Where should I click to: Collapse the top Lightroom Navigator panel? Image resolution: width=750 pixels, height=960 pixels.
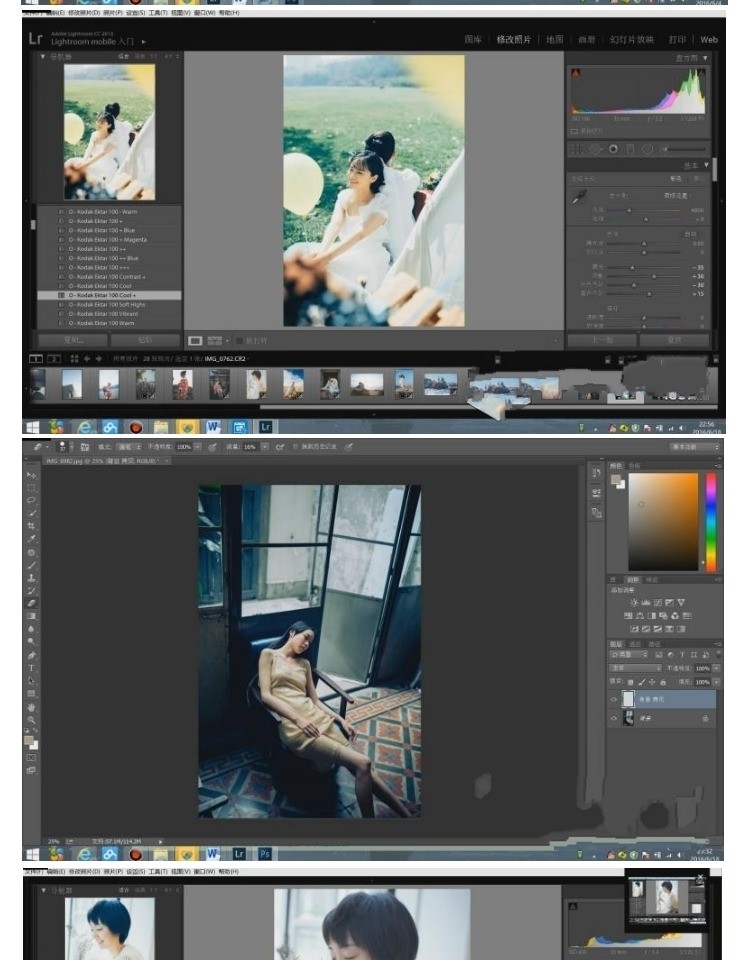coord(43,56)
